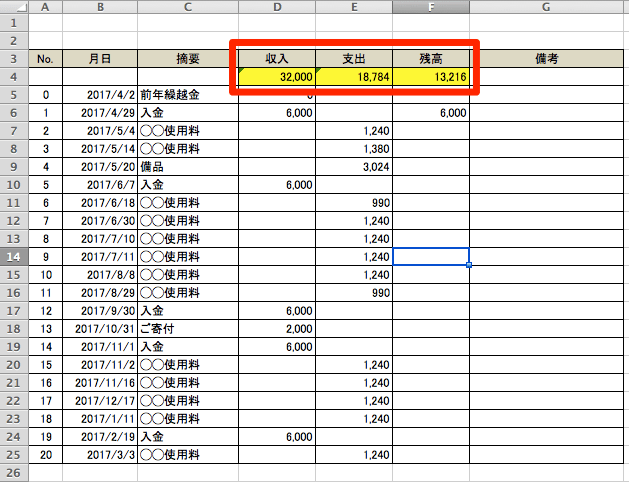This screenshot has height=482, width=629.
Task: Click the yellow 32,000 income total cell
Action: click(x=278, y=77)
